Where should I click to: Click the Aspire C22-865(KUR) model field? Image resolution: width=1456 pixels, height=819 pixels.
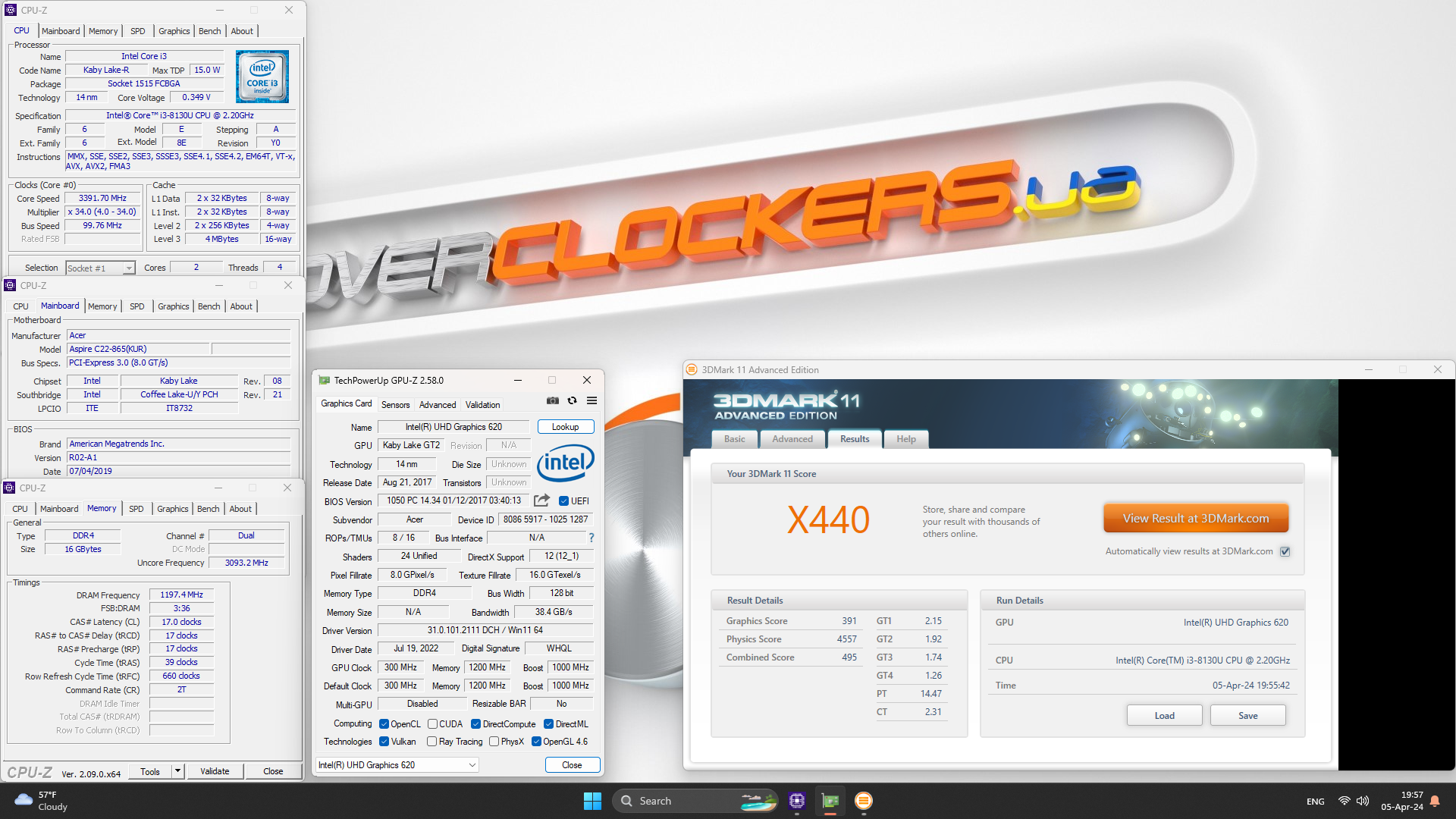(x=137, y=349)
